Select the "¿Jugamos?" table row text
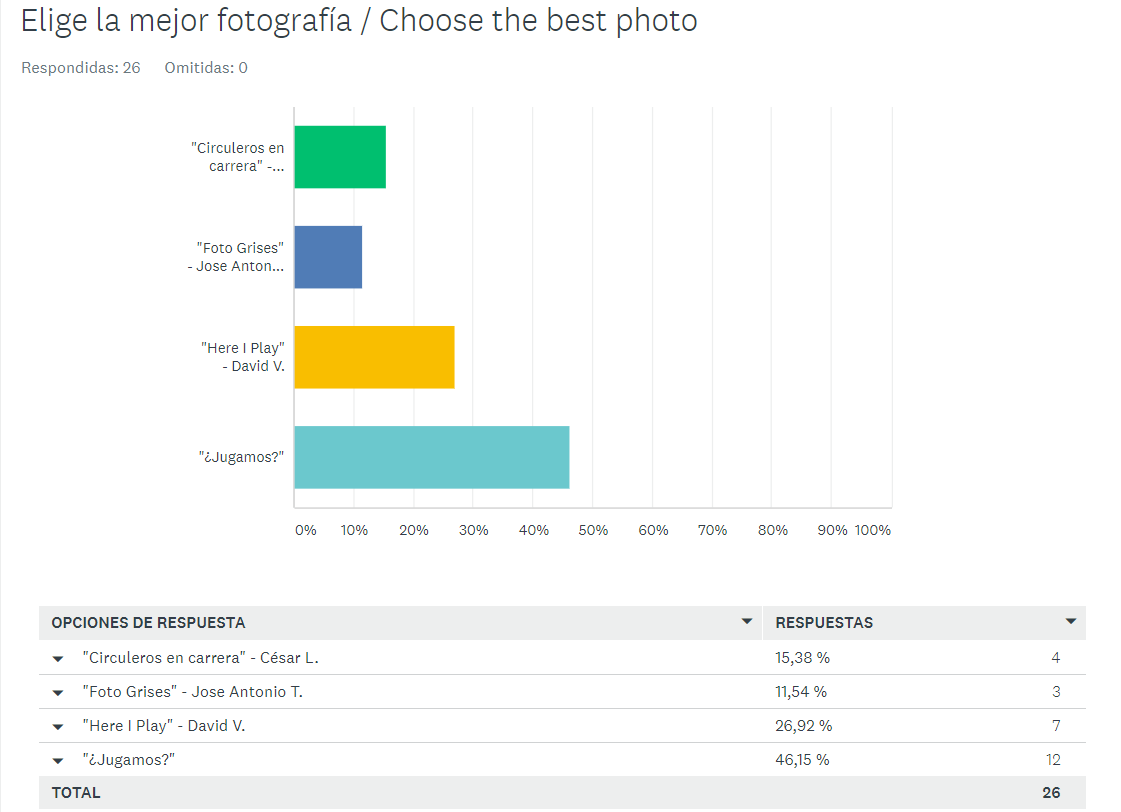 [129, 760]
